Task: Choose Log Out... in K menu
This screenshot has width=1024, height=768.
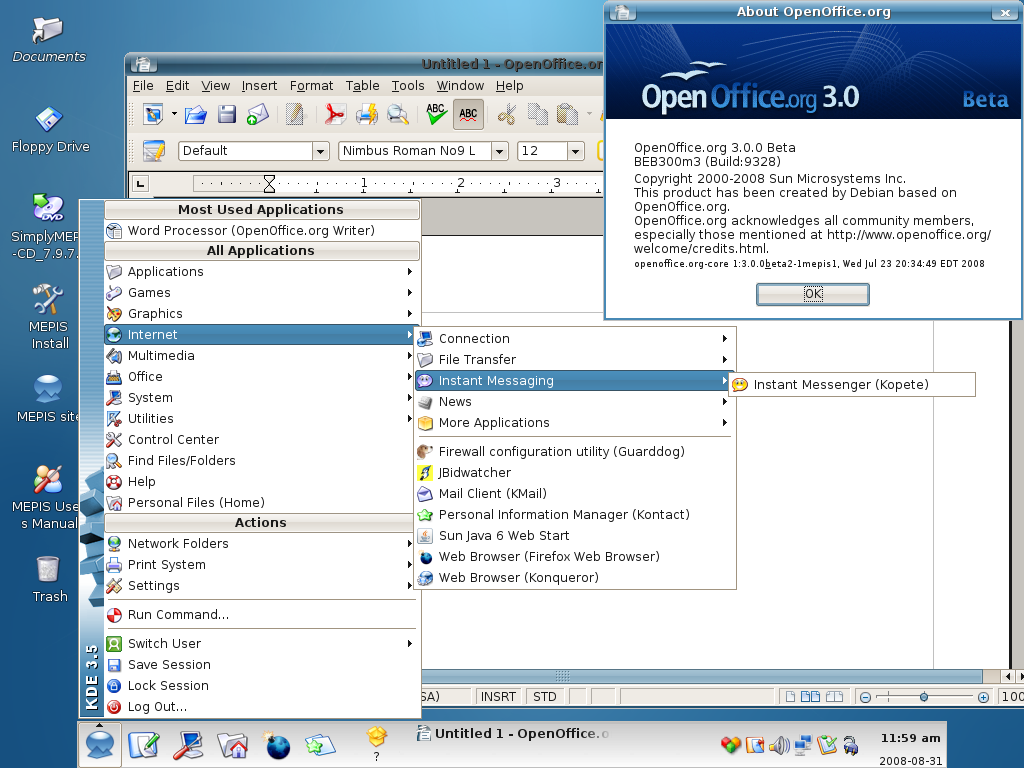Action: pos(261,707)
